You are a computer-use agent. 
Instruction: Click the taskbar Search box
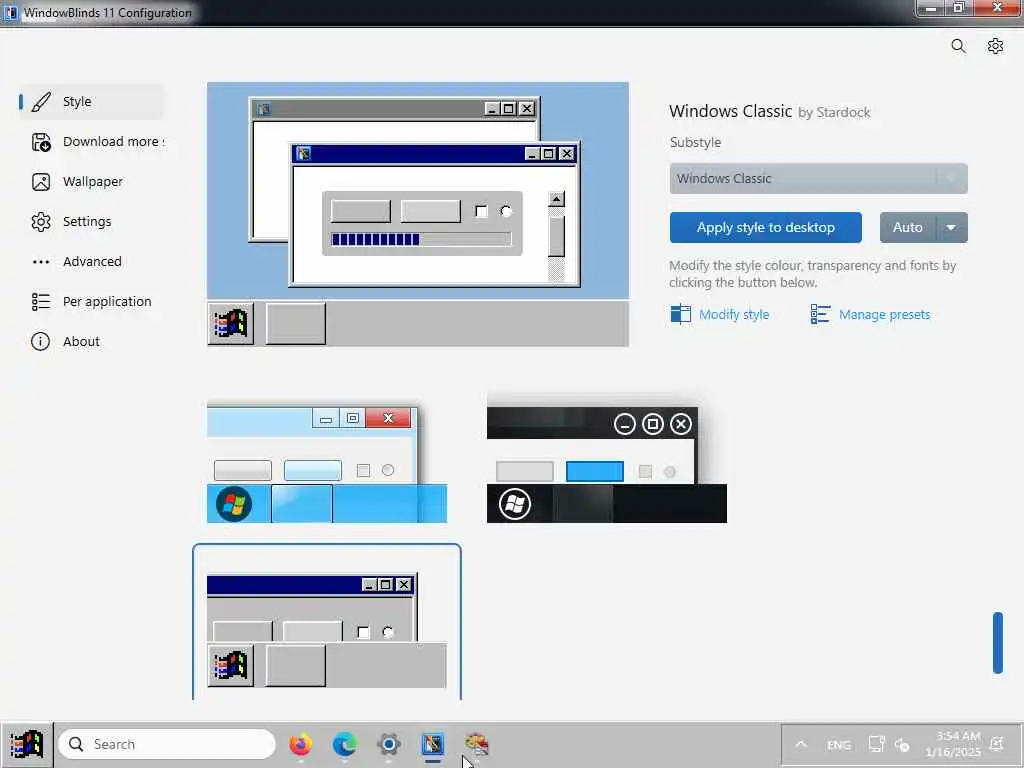pos(167,744)
